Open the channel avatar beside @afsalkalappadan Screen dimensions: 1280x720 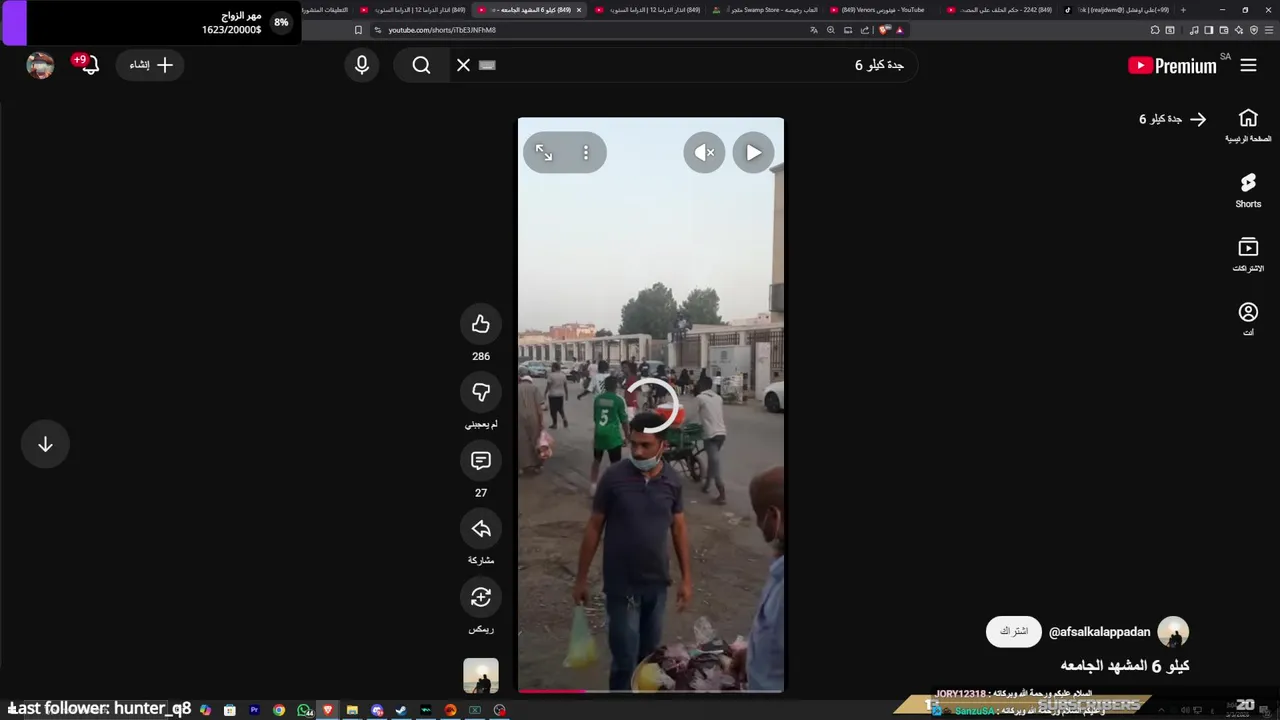click(1173, 632)
